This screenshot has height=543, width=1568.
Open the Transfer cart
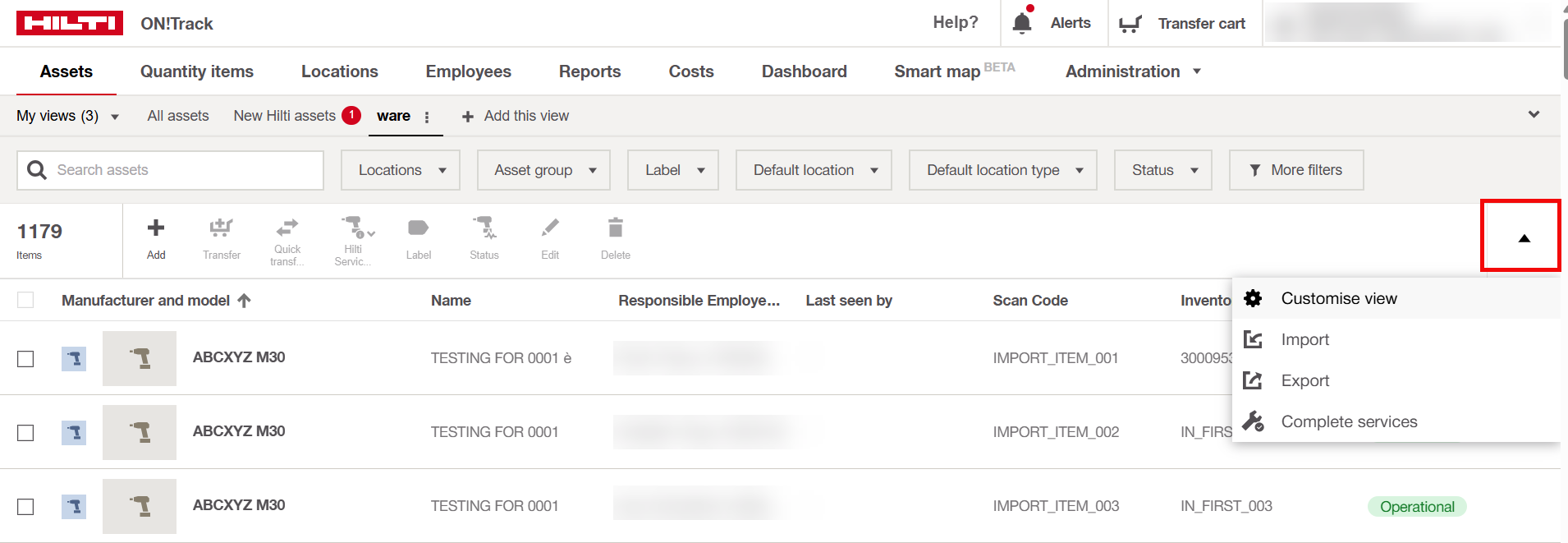point(1183,24)
